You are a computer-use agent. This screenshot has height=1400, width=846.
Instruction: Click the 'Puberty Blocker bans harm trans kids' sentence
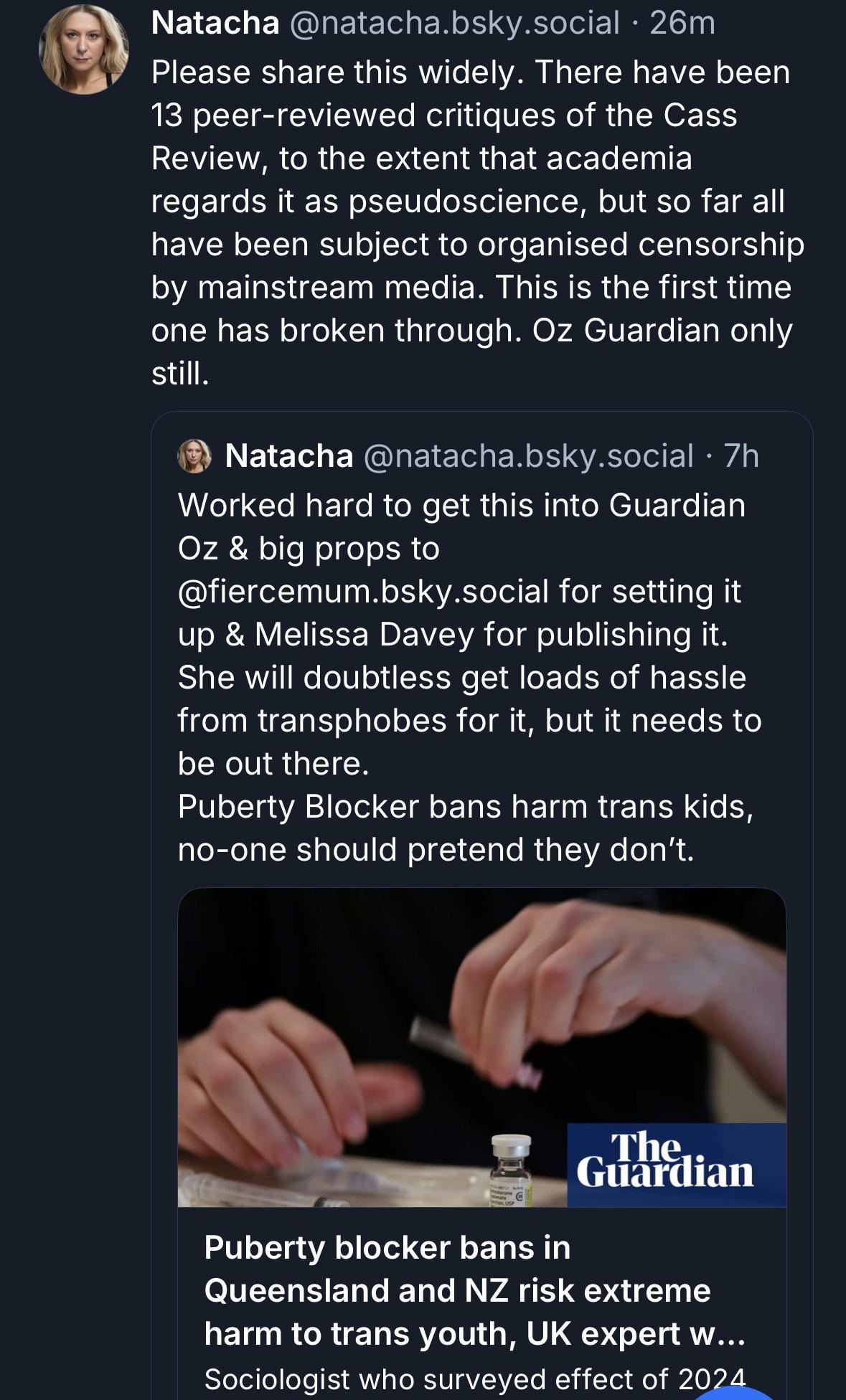pos(465,807)
